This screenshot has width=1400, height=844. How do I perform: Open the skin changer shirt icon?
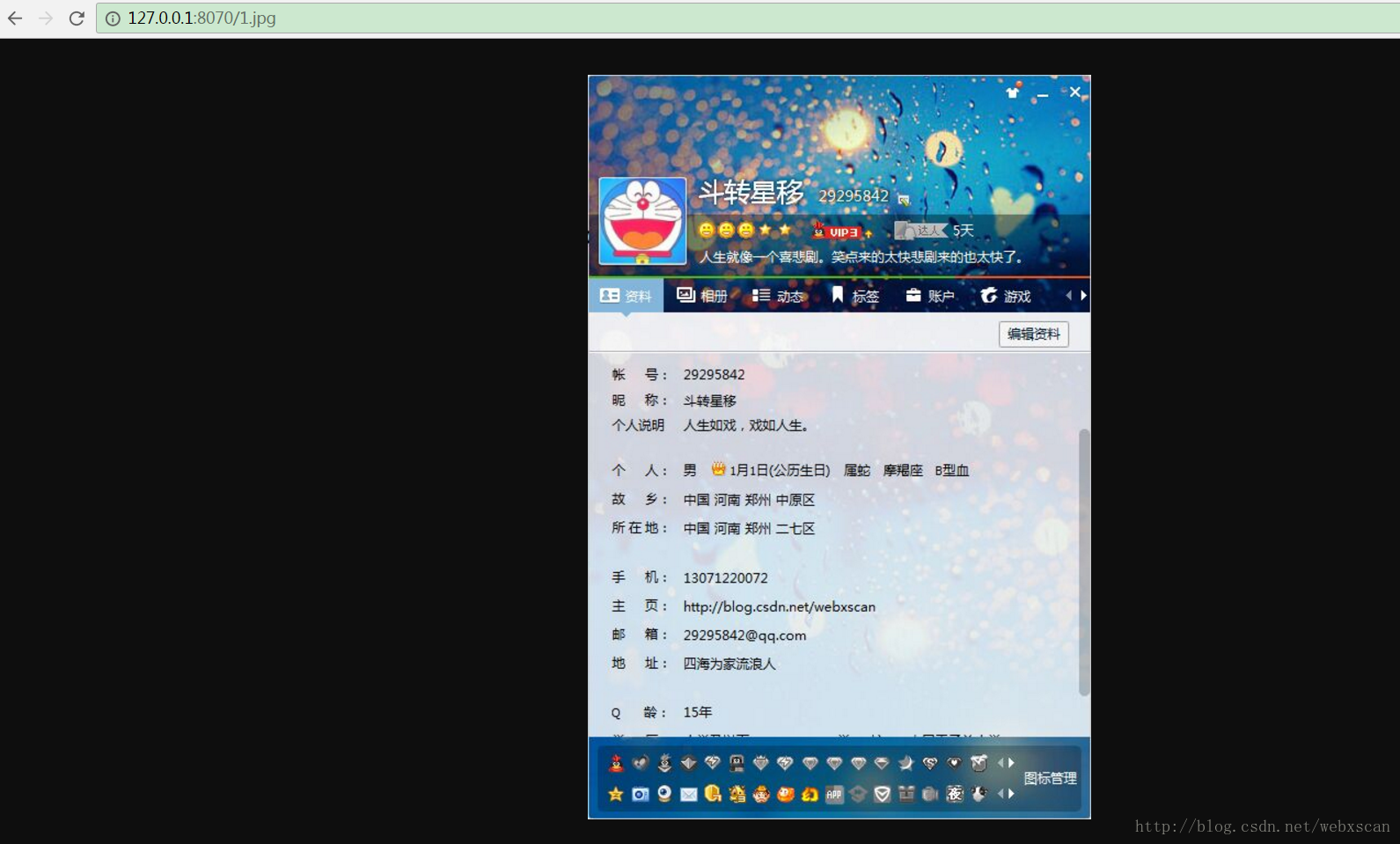(1013, 92)
